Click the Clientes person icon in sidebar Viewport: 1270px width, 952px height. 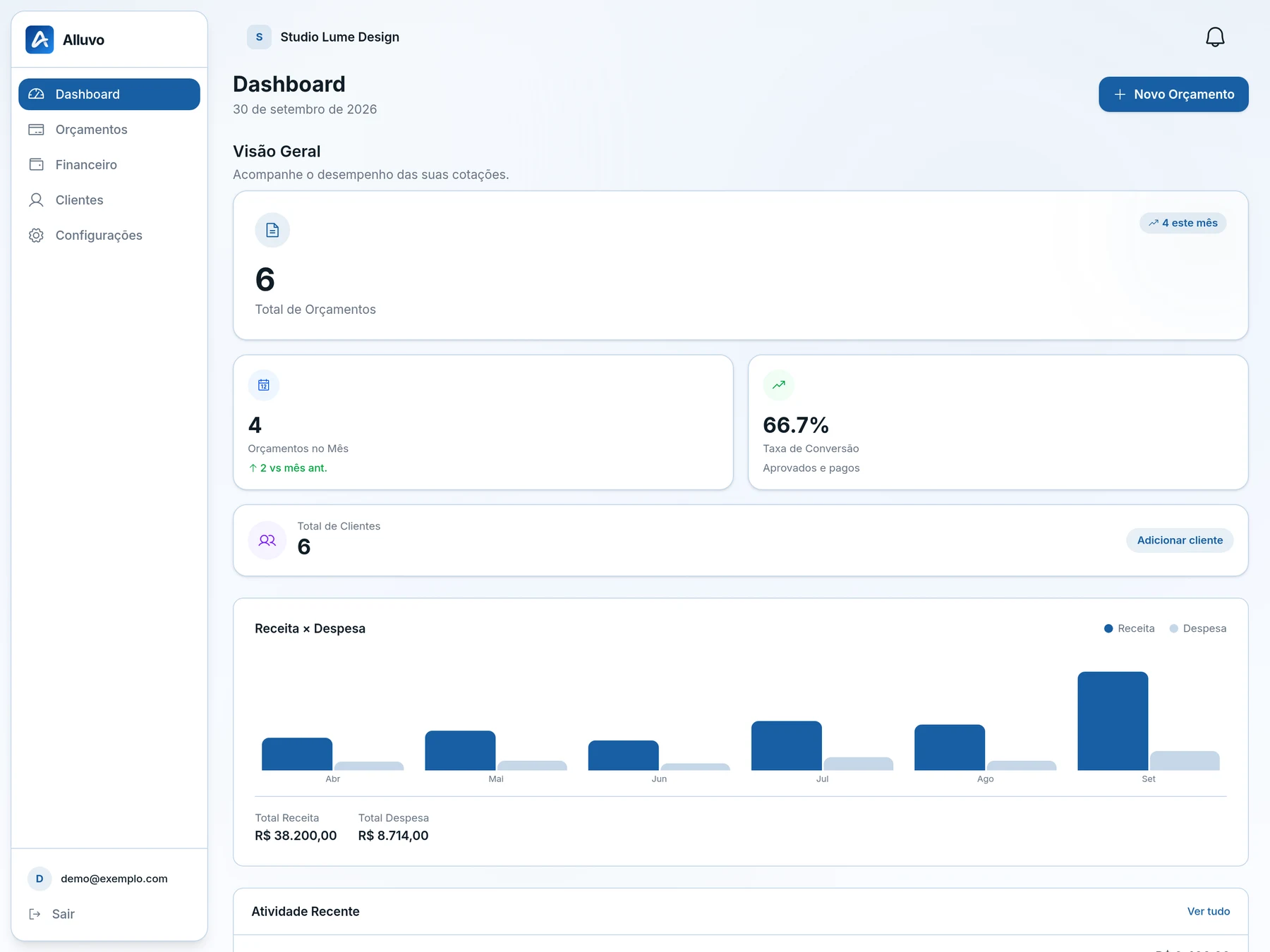[36, 200]
